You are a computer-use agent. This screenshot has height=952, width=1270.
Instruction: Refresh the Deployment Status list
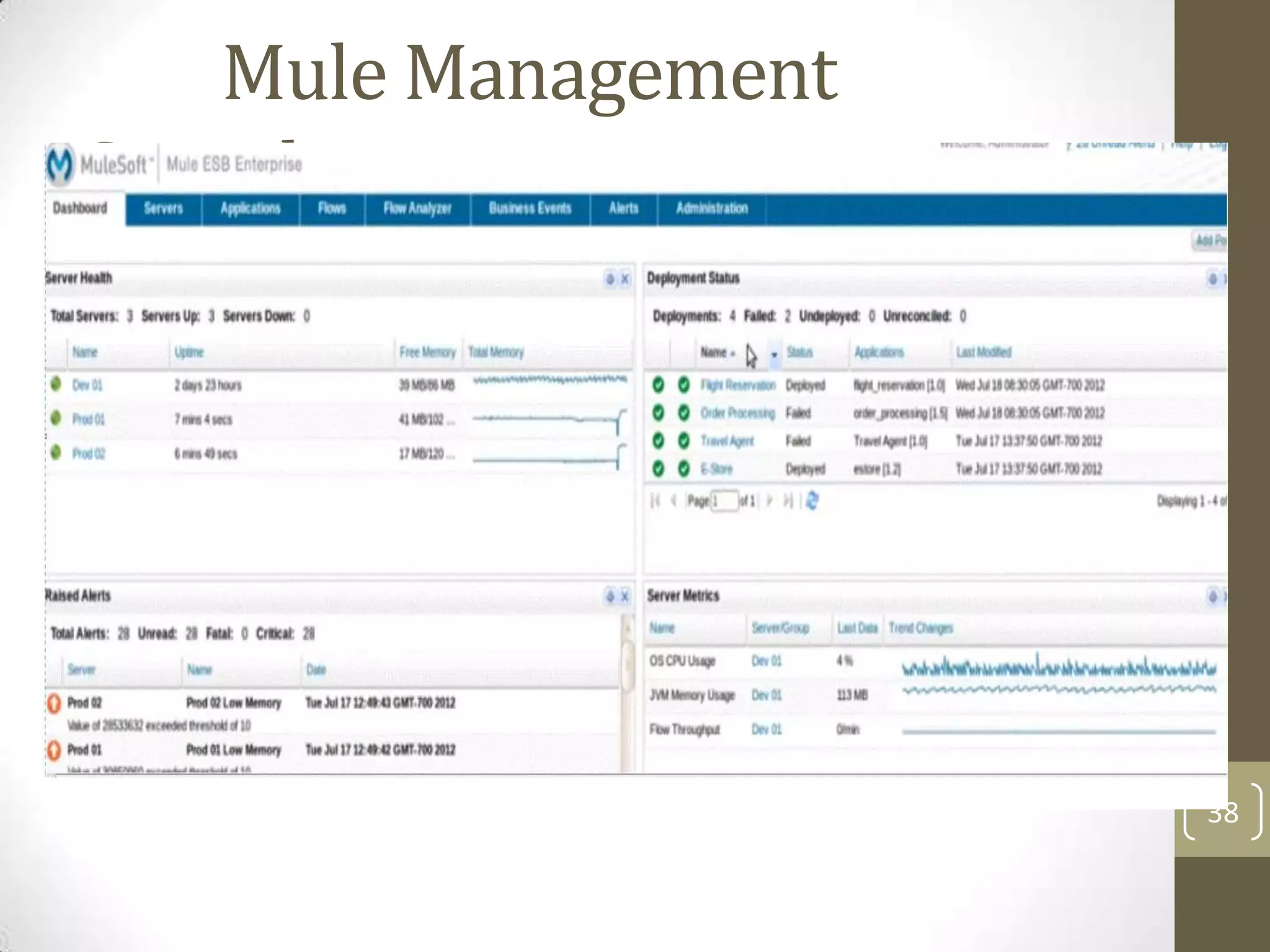tap(812, 501)
